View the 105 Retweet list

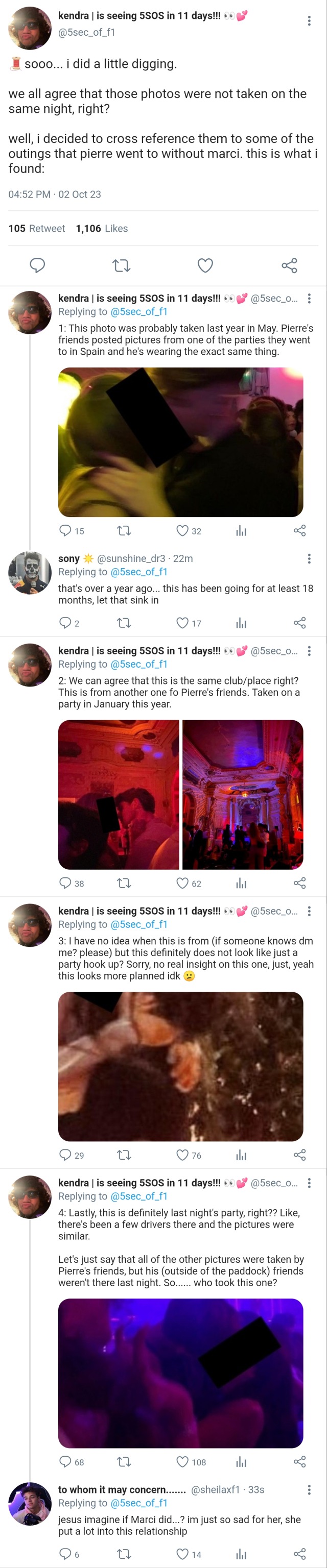click(37, 228)
